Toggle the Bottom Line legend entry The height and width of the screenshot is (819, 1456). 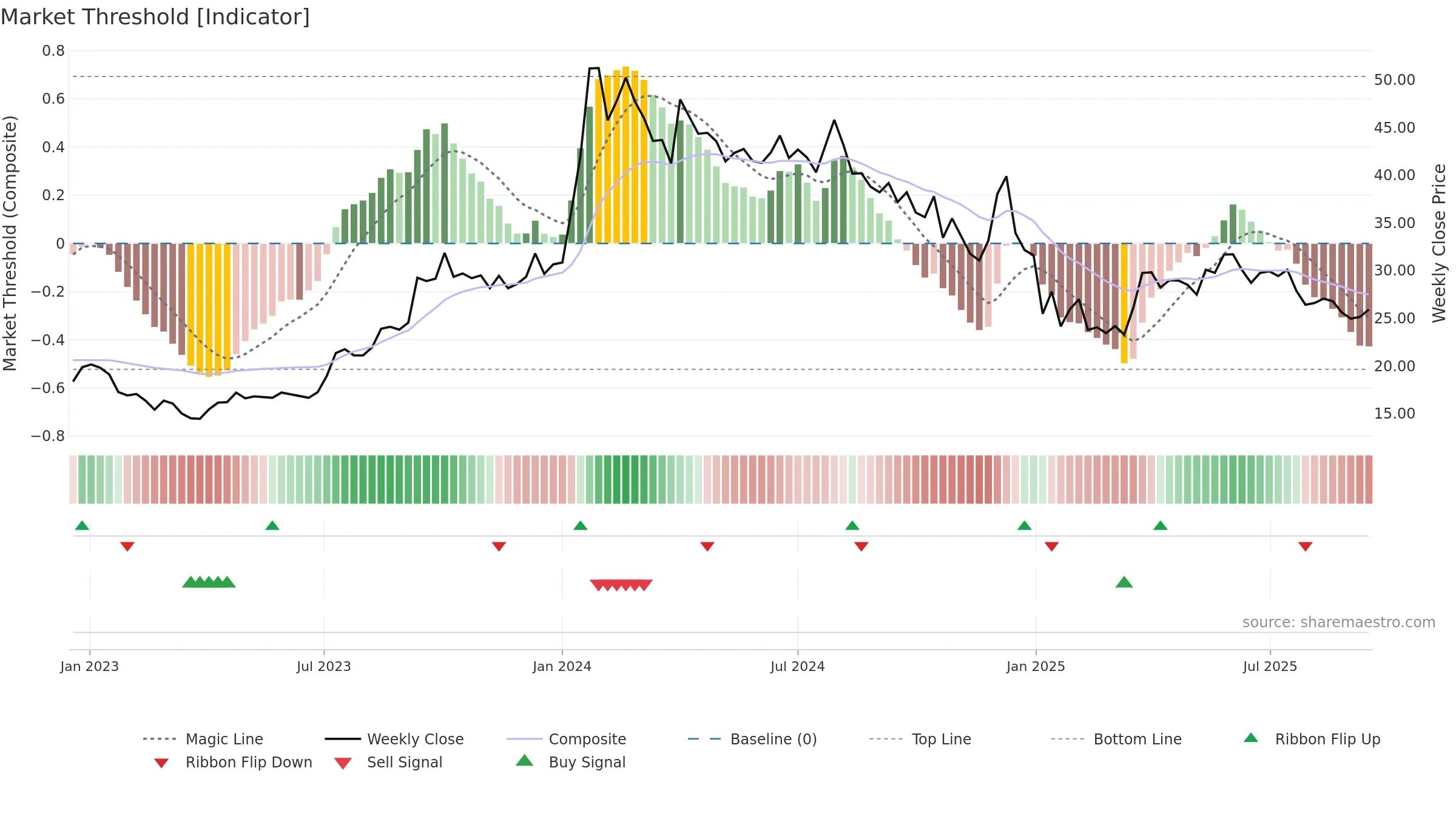point(1116,739)
